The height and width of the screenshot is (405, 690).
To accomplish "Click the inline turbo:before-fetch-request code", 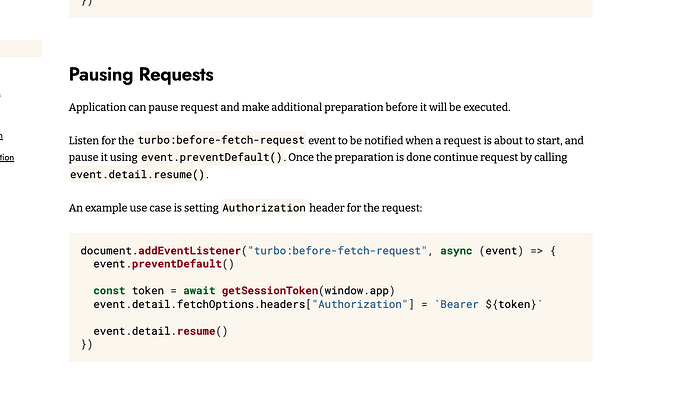I will [x=210, y=141].
